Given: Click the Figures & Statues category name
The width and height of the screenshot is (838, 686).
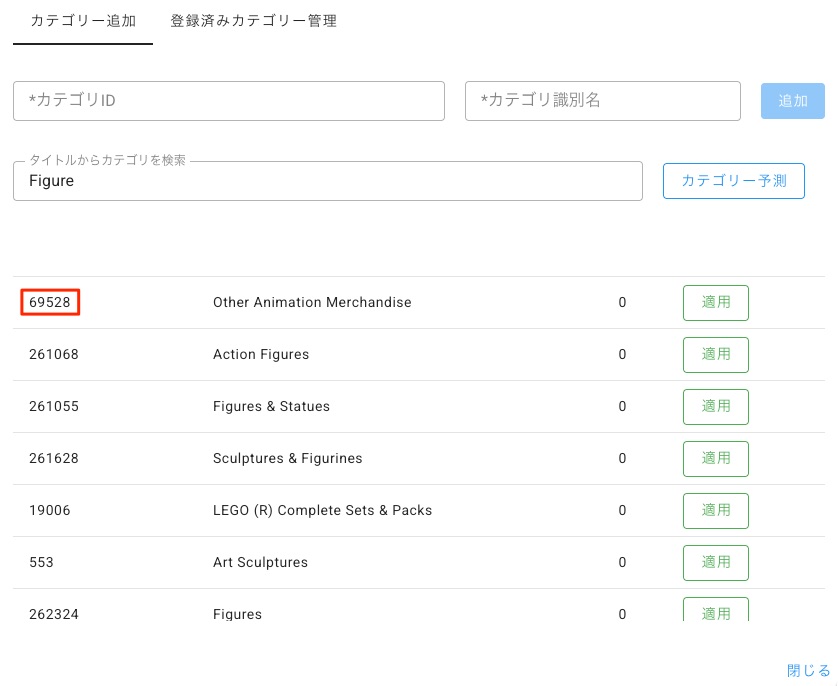Looking at the screenshot, I should click(x=271, y=406).
